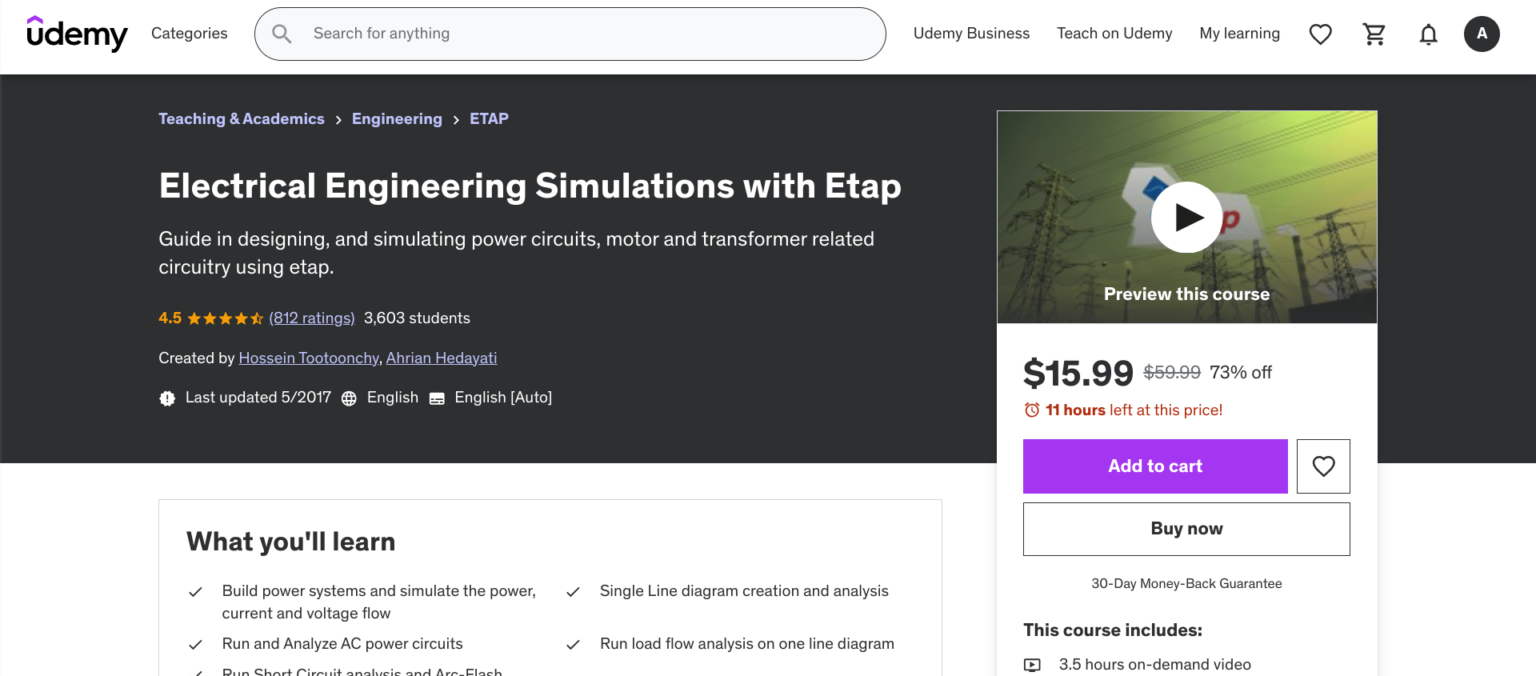Open notifications bell
Image resolution: width=1536 pixels, height=676 pixels.
coord(1428,33)
